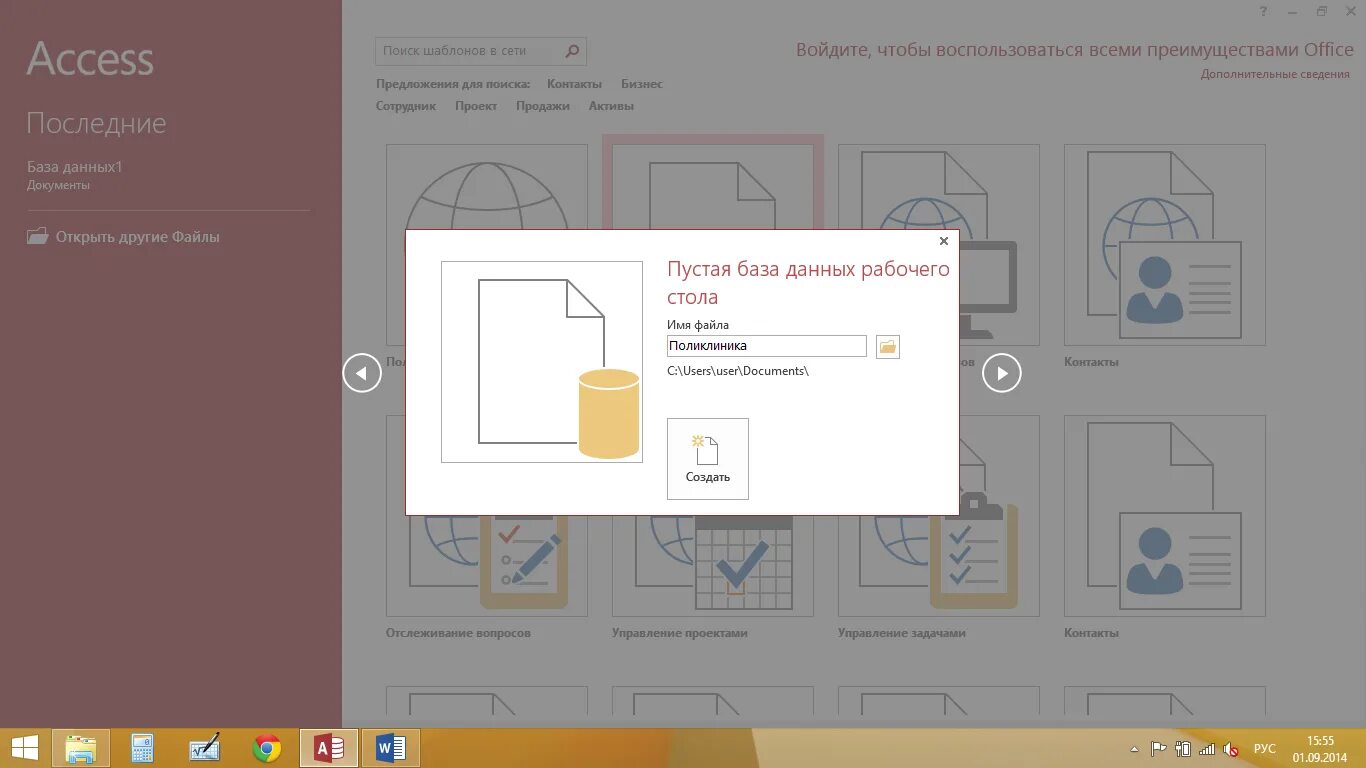Click the blank database preview image in the dialog
The width and height of the screenshot is (1366, 768).
[542, 362]
